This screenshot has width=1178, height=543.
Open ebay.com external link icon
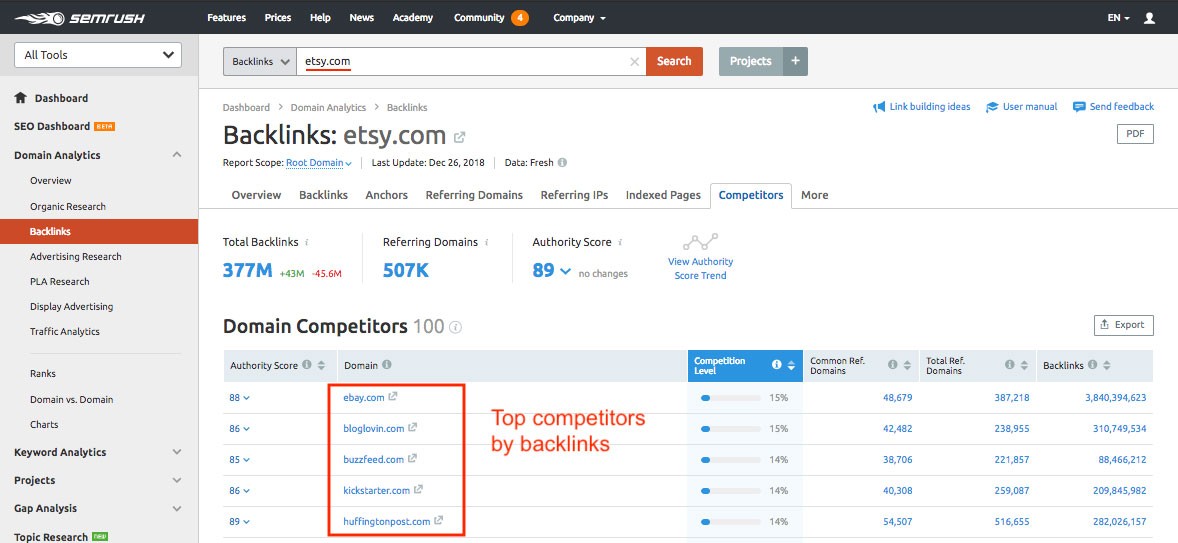393,397
